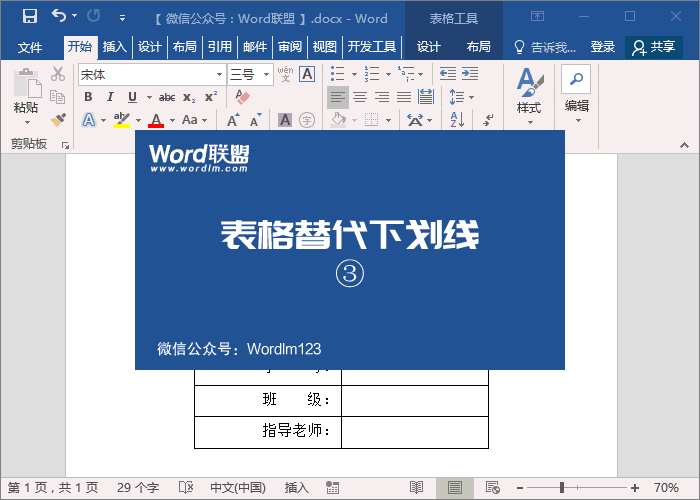
Task: Toggle Character Shading A button
Action: [x=285, y=120]
